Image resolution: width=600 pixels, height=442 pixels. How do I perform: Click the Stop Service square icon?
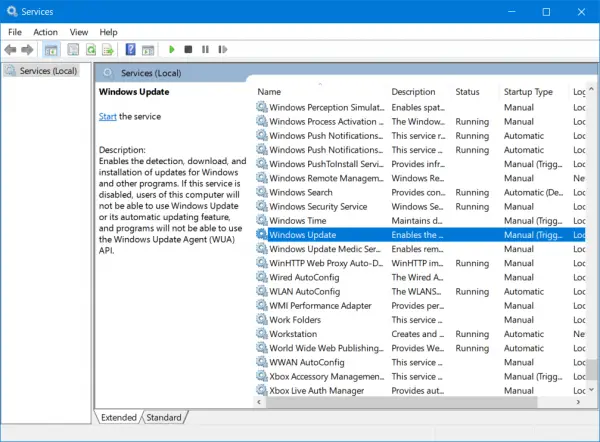(189, 49)
